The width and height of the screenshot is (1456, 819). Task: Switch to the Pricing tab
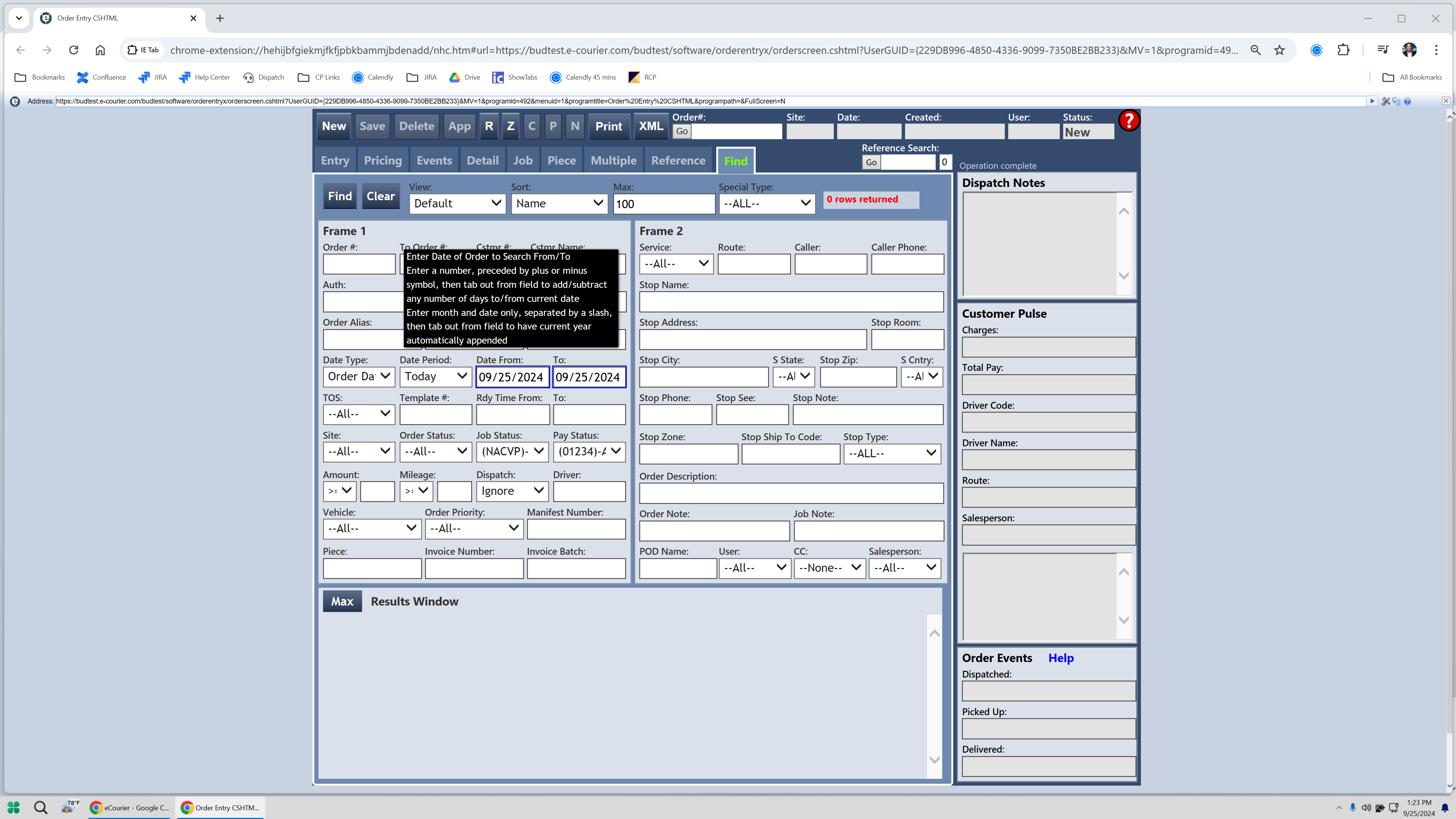coord(383,160)
